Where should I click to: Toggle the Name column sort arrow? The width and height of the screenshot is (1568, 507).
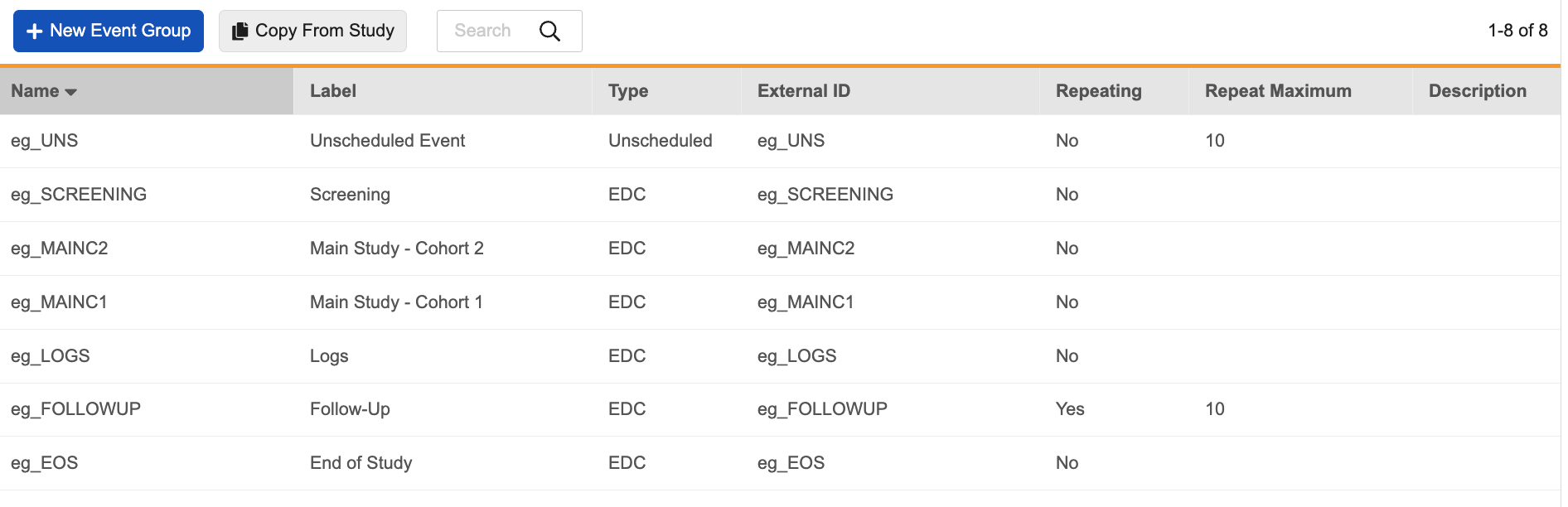pyautogui.click(x=70, y=92)
